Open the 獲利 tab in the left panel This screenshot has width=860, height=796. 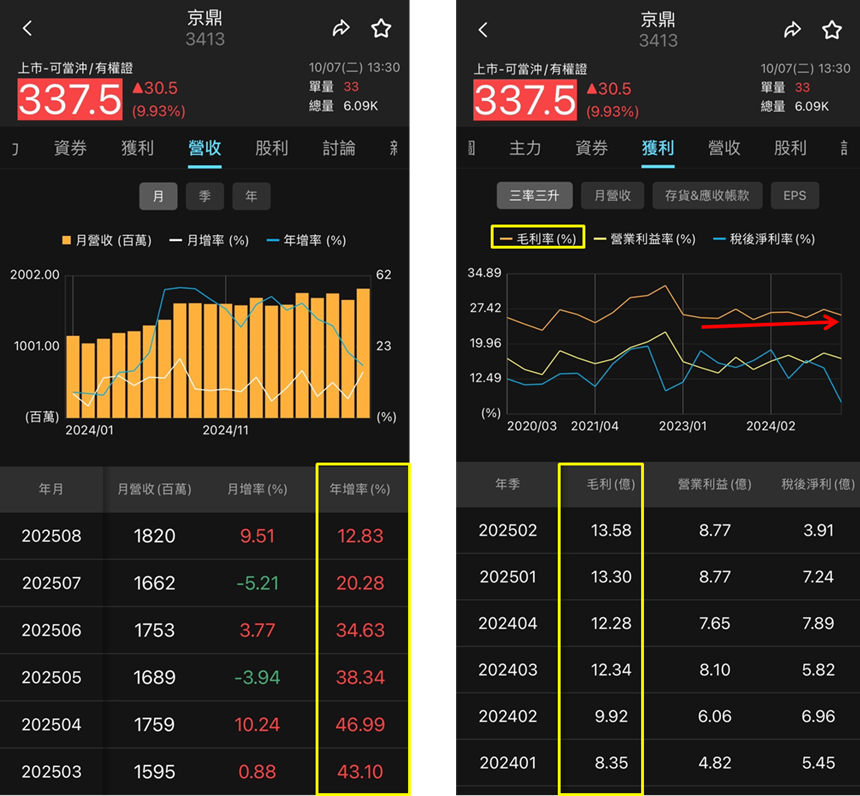137,148
